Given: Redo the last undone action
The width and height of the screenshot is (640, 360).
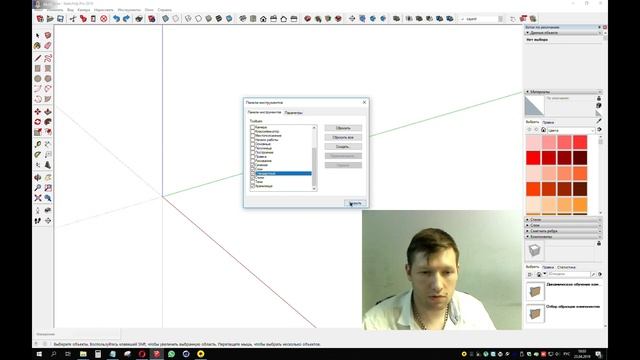Looking at the screenshot, I should (x=127, y=19).
